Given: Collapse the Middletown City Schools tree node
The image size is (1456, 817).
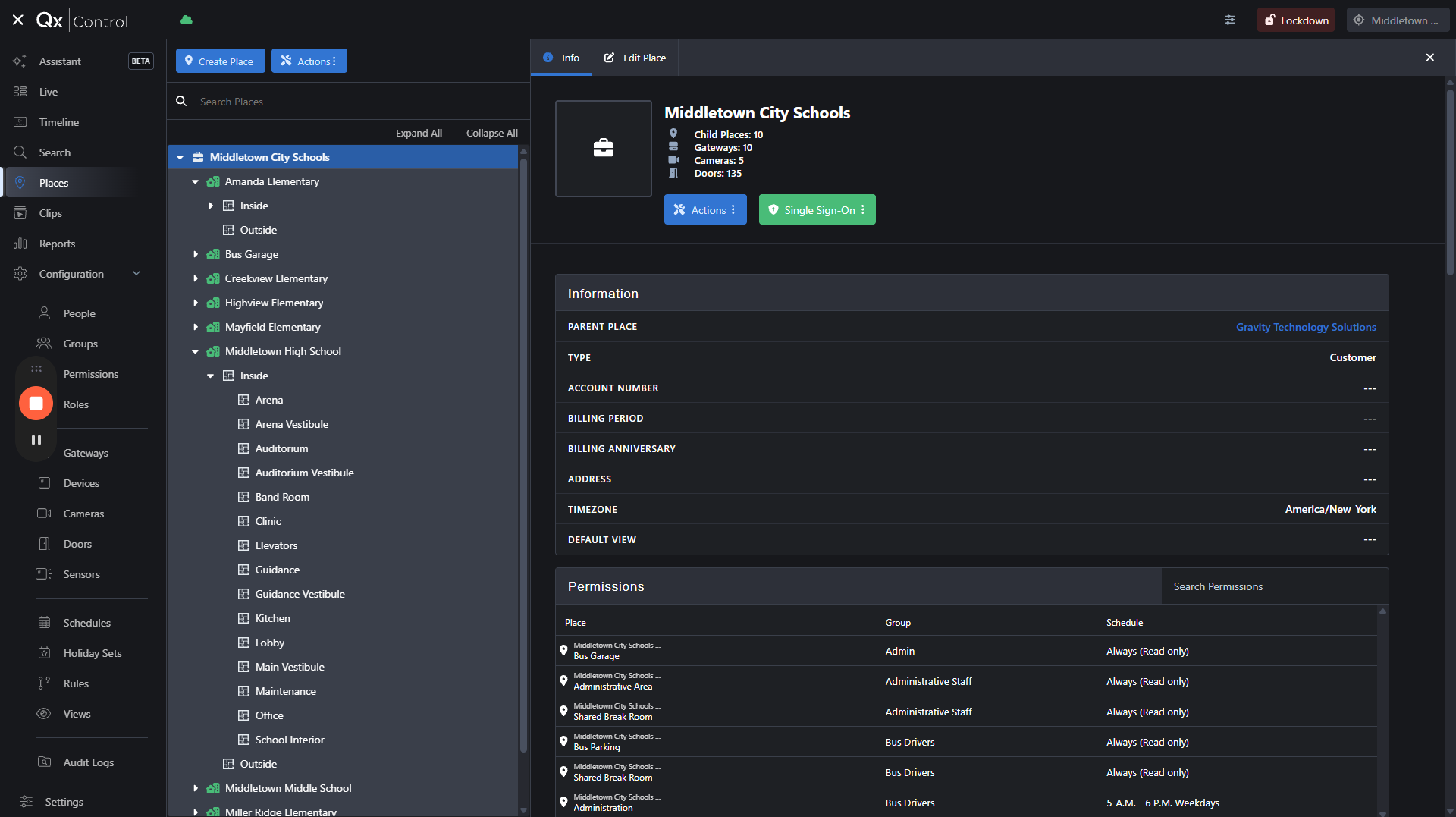Looking at the screenshot, I should (x=180, y=157).
